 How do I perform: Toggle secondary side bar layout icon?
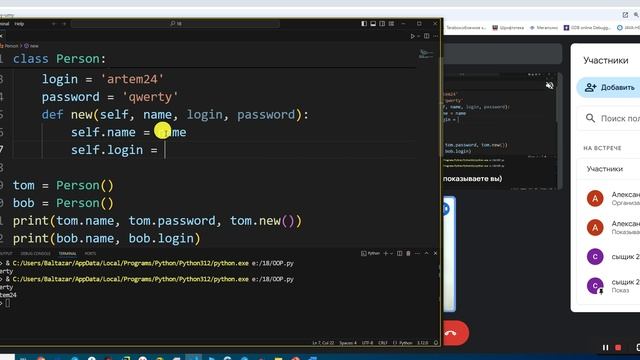[x=382, y=24]
